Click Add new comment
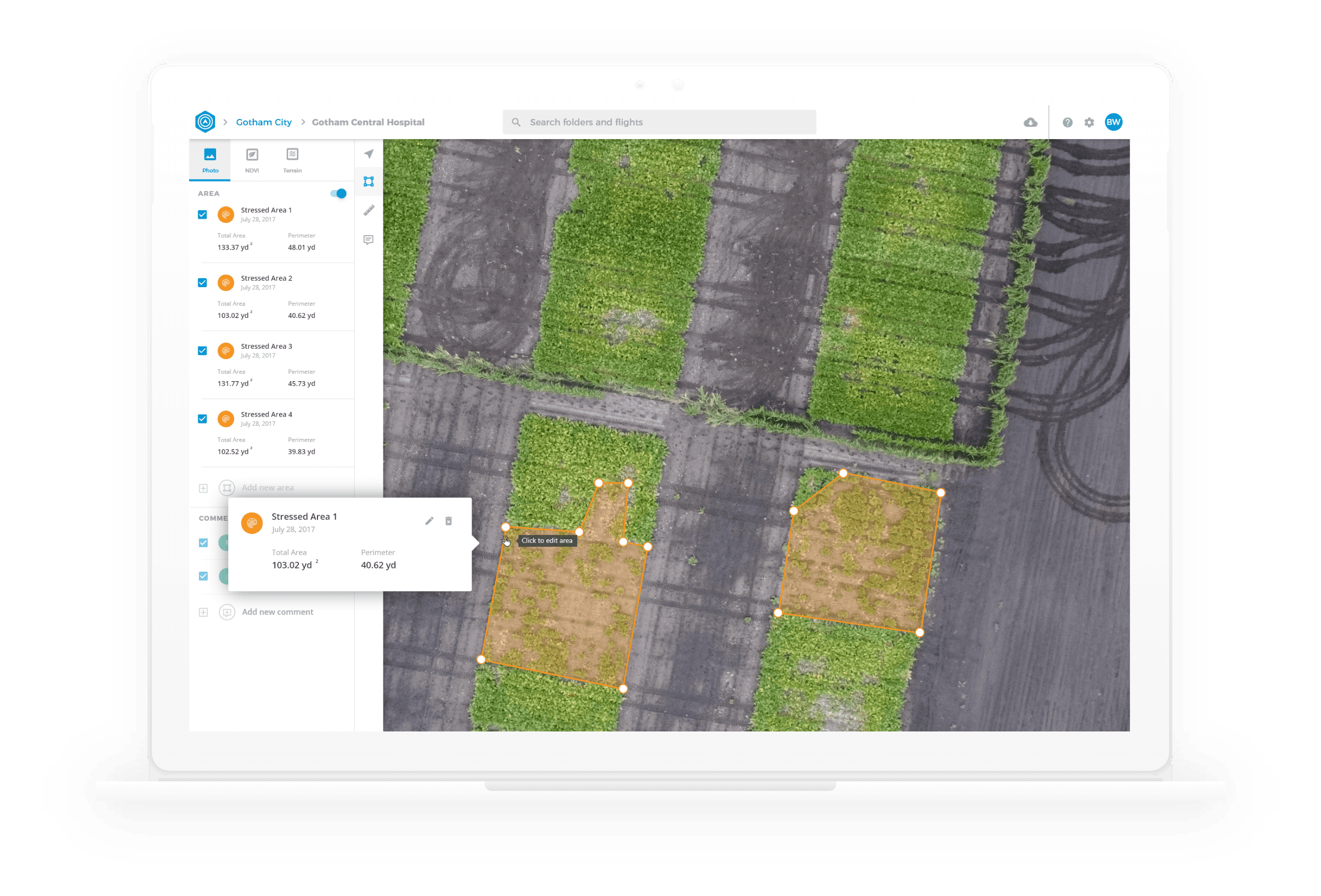1321x896 pixels. point(277,612)
